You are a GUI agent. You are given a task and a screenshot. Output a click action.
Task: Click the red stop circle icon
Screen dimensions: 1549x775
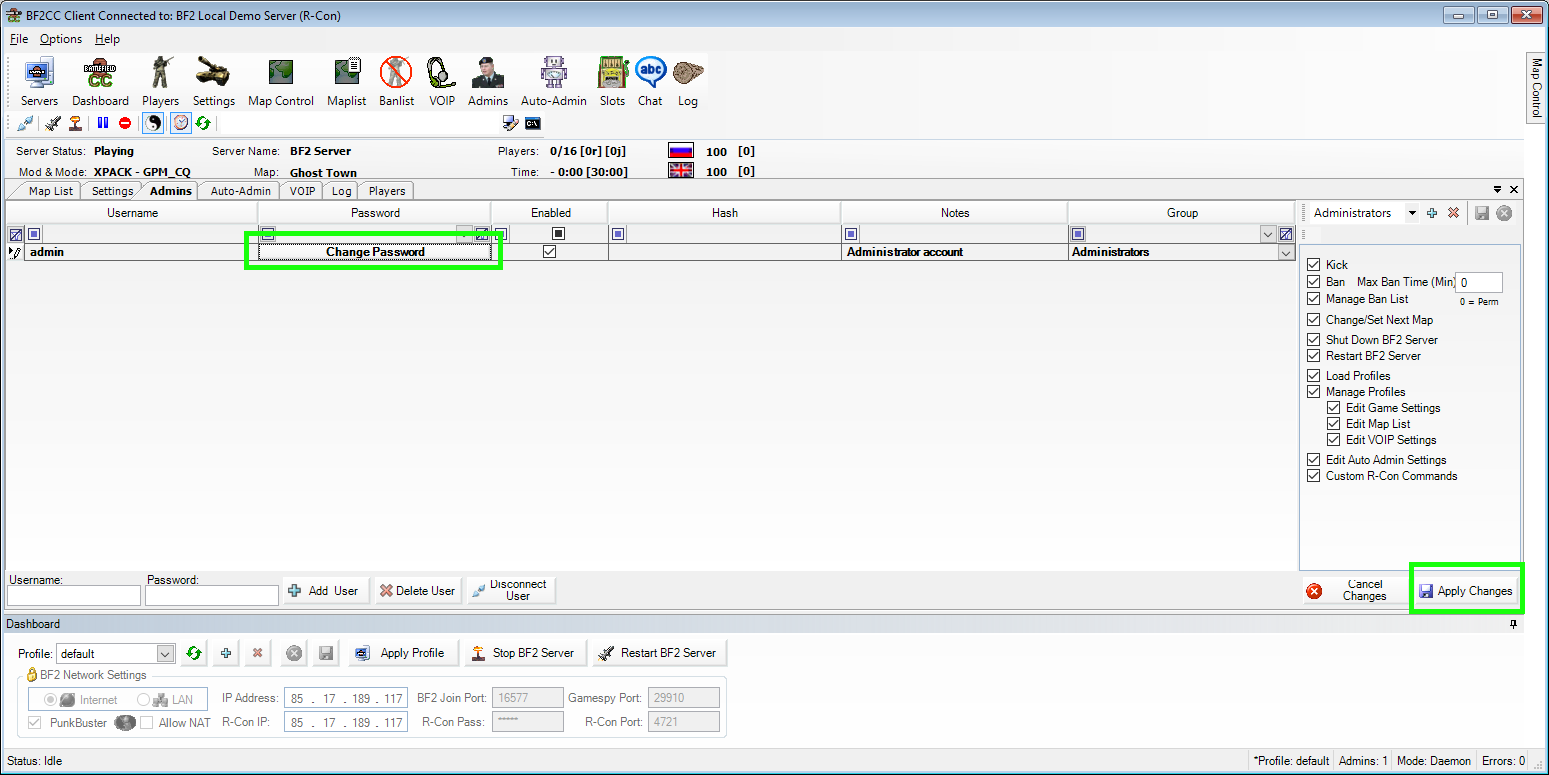[125, 123]
